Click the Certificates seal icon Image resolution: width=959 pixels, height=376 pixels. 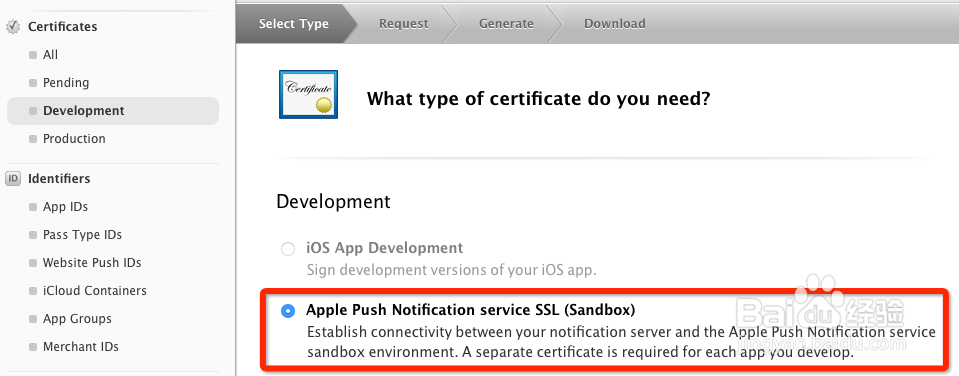(13, 27)
